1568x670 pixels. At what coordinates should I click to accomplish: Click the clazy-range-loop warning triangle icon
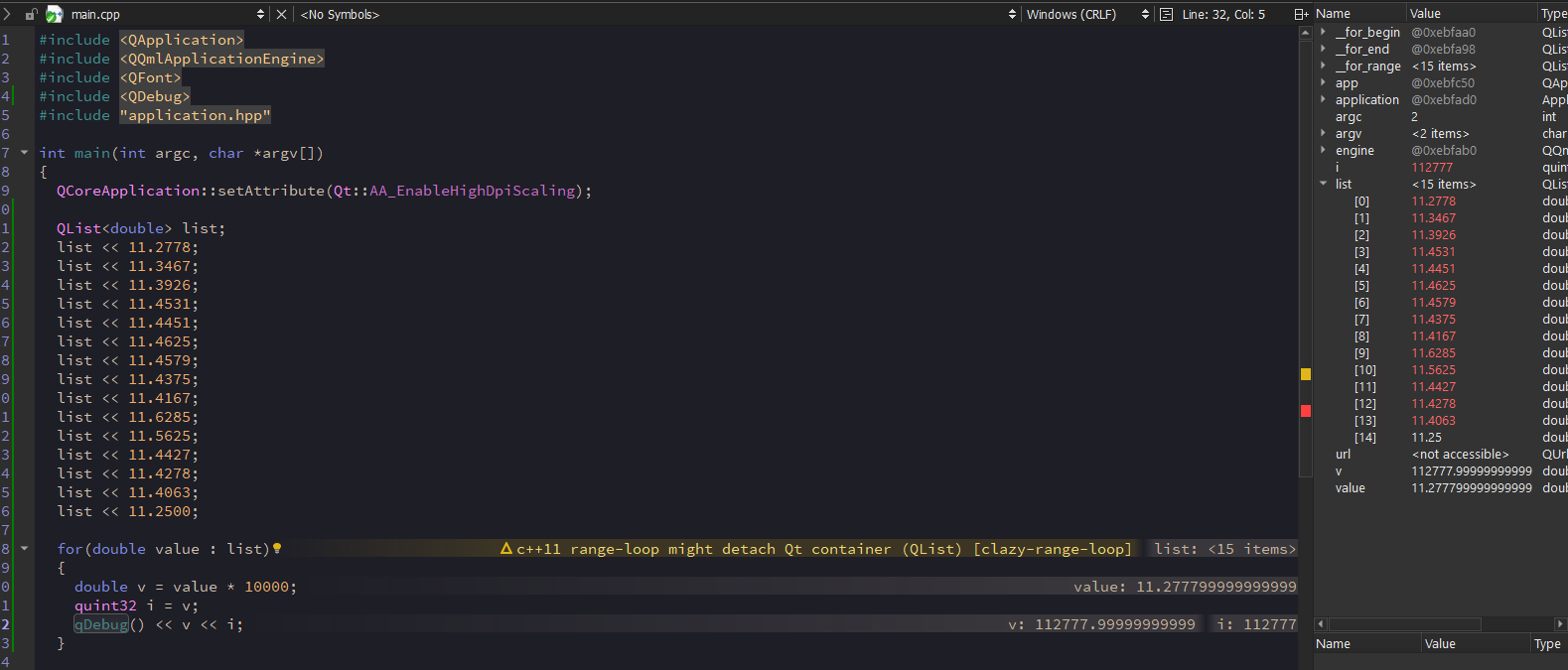(x=506, y=548)
